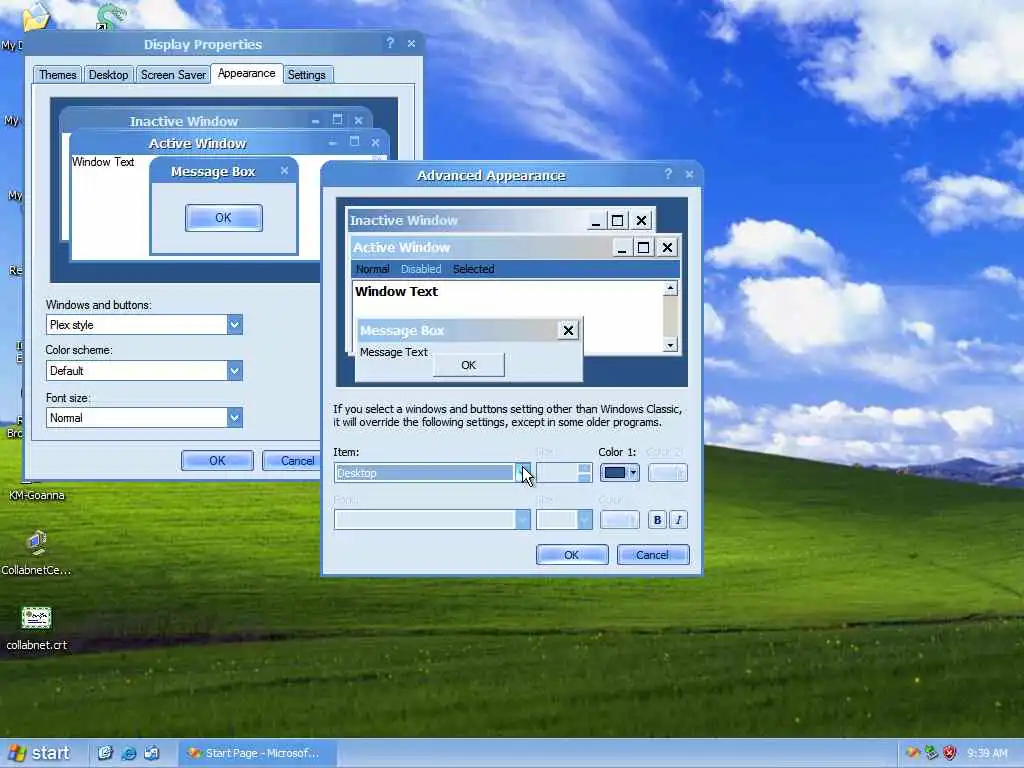Go to the Settings tab
Screen dimensions: 1024x768
[x=306, y=75]
